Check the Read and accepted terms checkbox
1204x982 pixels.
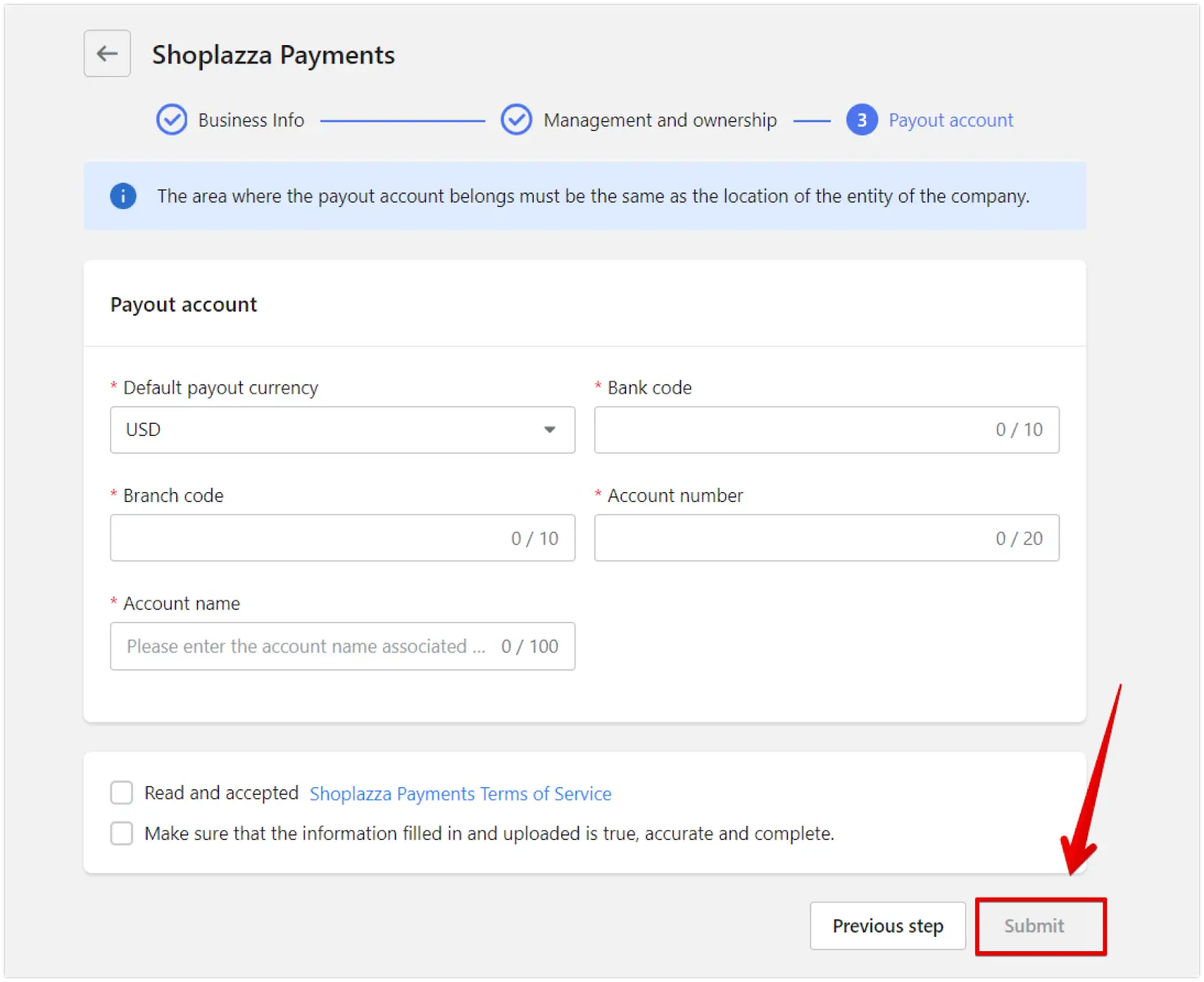tap(122, 792)
